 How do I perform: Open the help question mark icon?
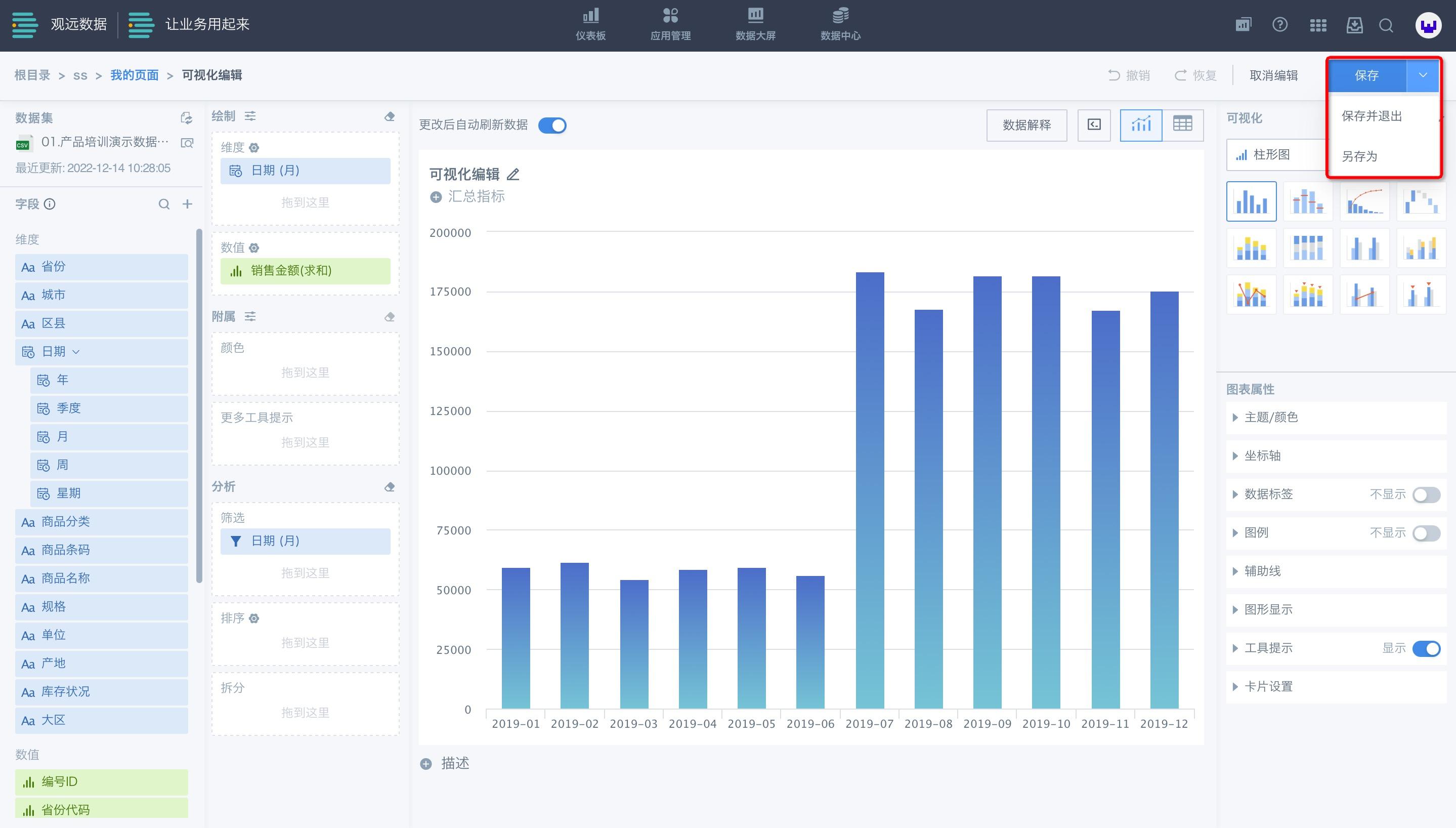pos(1280,25)
